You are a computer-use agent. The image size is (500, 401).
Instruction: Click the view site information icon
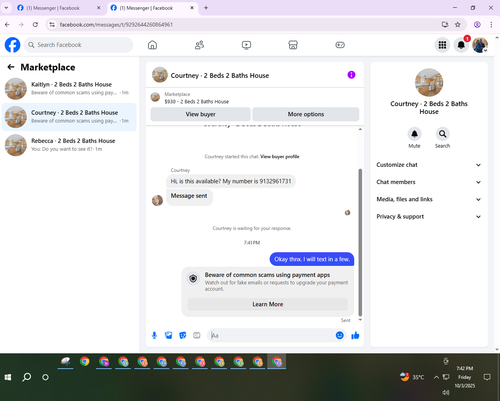coord(52,24)
